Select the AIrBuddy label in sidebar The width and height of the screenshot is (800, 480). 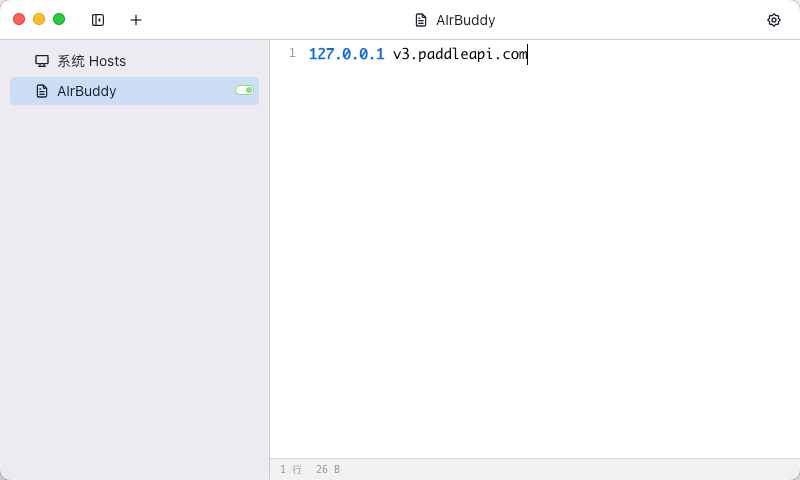click(86, 91)
